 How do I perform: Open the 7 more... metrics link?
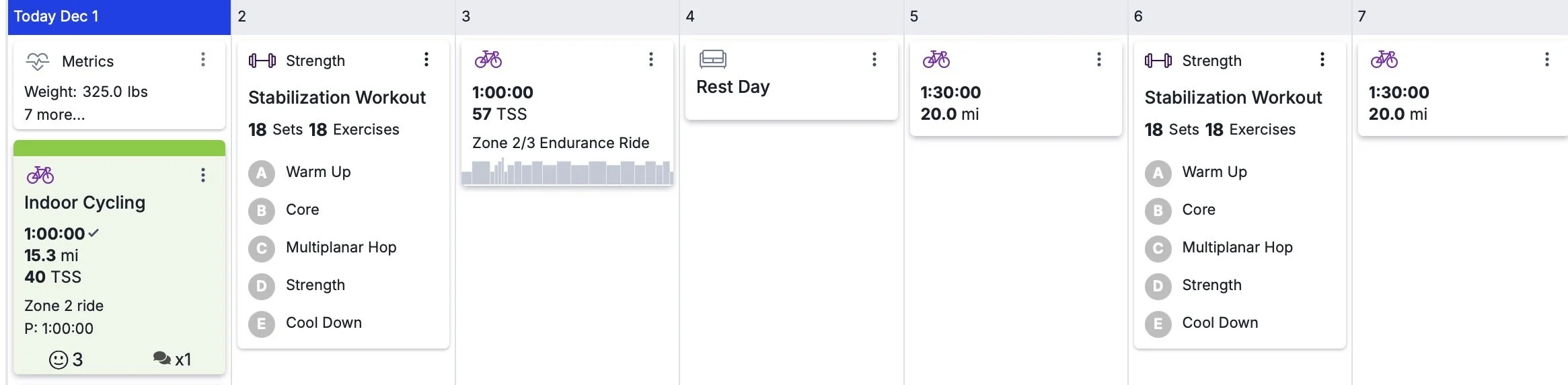(x=54, y=114)
